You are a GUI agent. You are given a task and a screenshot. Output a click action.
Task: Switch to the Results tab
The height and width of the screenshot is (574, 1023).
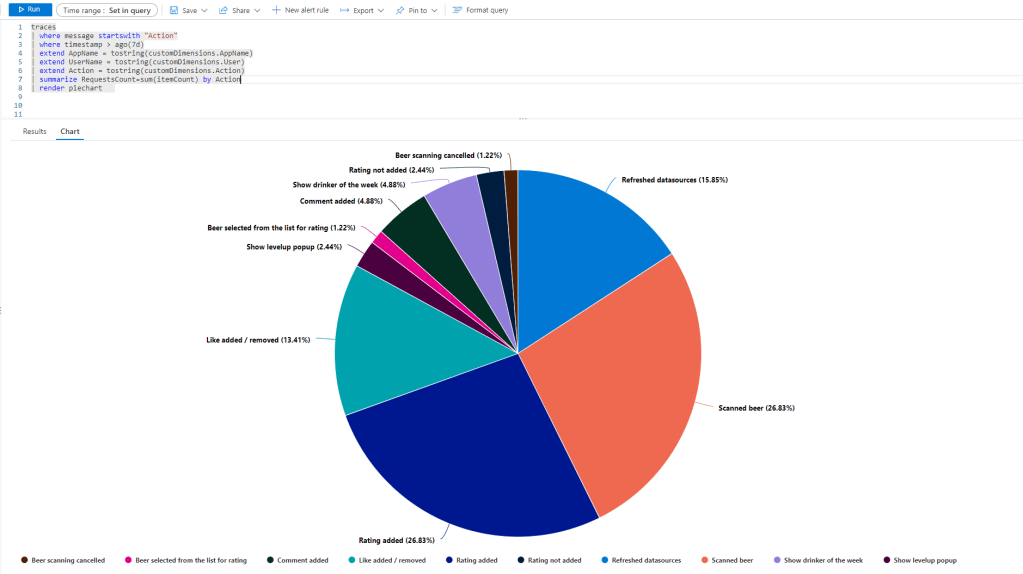(x=35, y=131)
